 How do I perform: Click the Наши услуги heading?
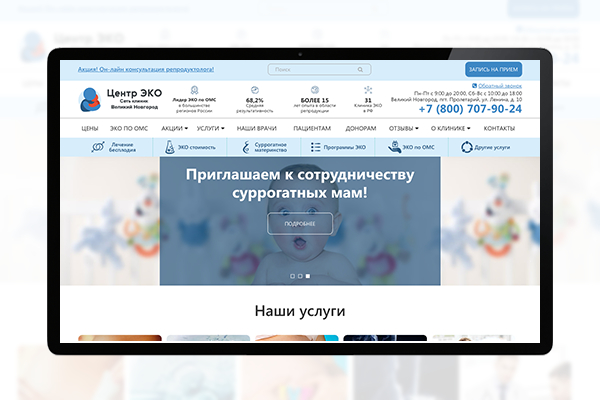tap(300, 310)
